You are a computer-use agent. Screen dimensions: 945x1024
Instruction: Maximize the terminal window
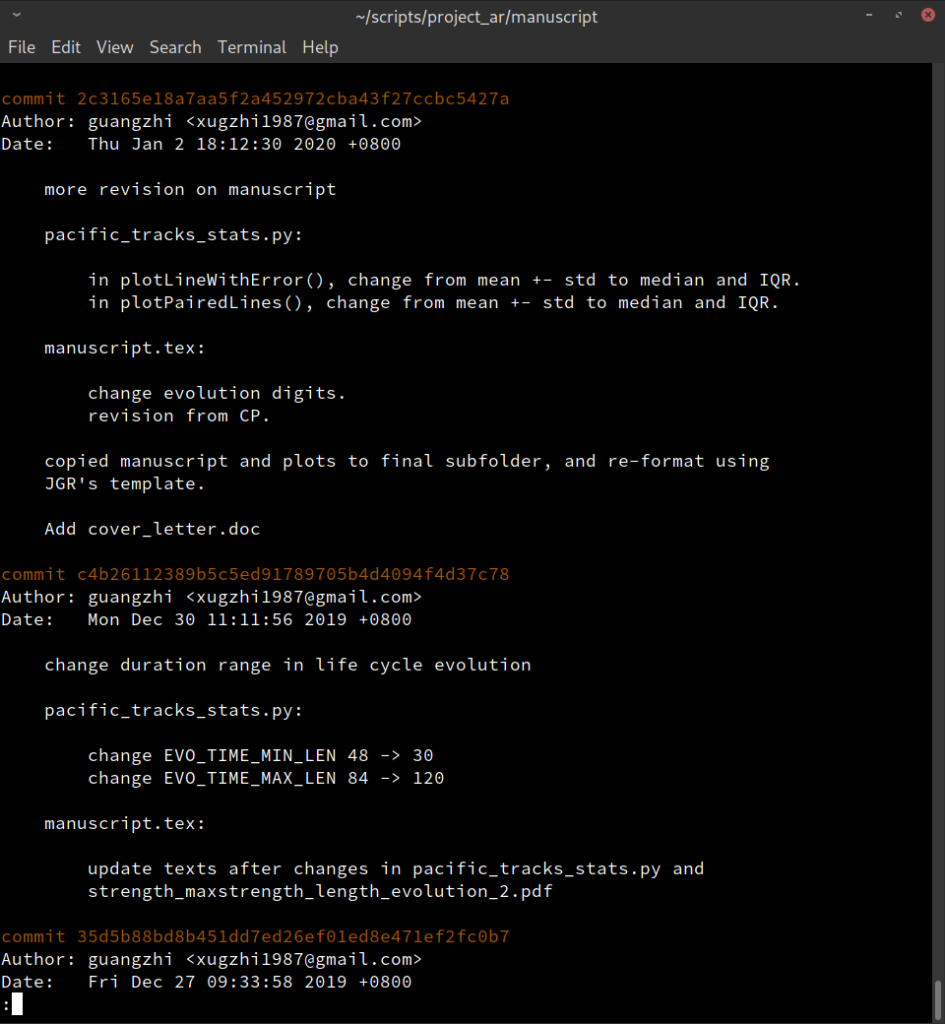899,14
